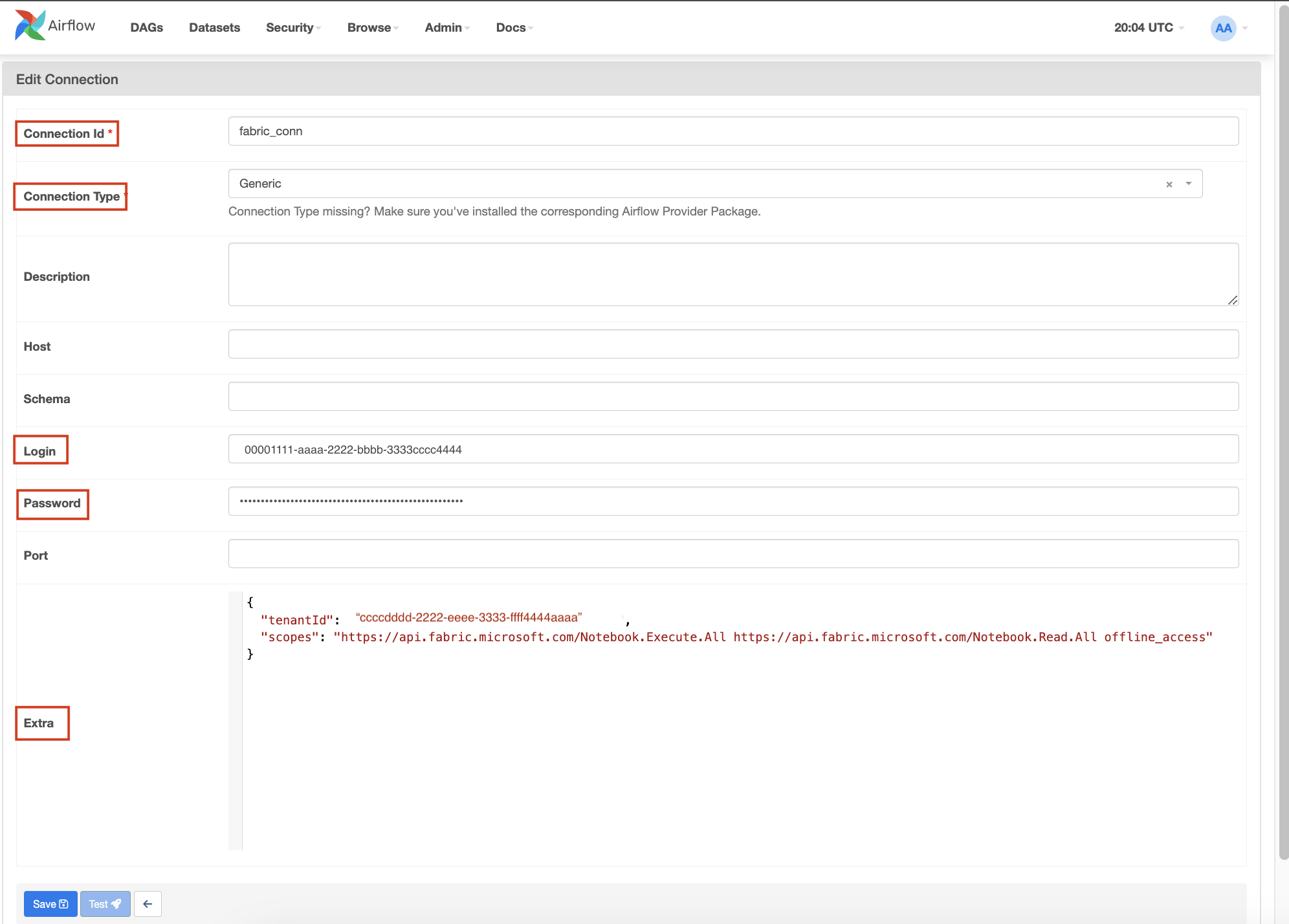Click the back arrow button
Screen dimensions: 1289x924
pyautogui.click(x=148, y=904)
